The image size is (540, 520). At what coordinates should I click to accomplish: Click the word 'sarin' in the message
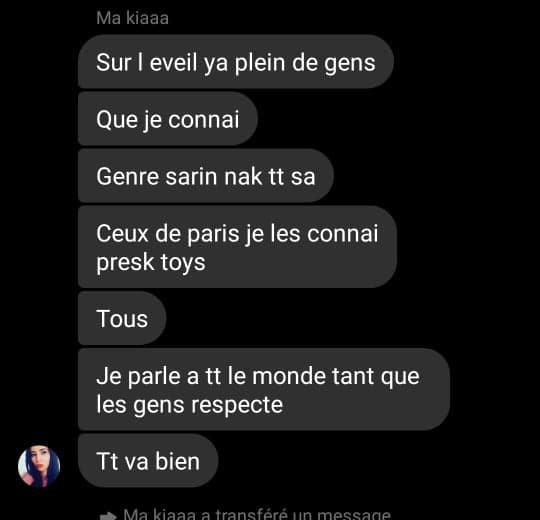[x=191, y=177]
